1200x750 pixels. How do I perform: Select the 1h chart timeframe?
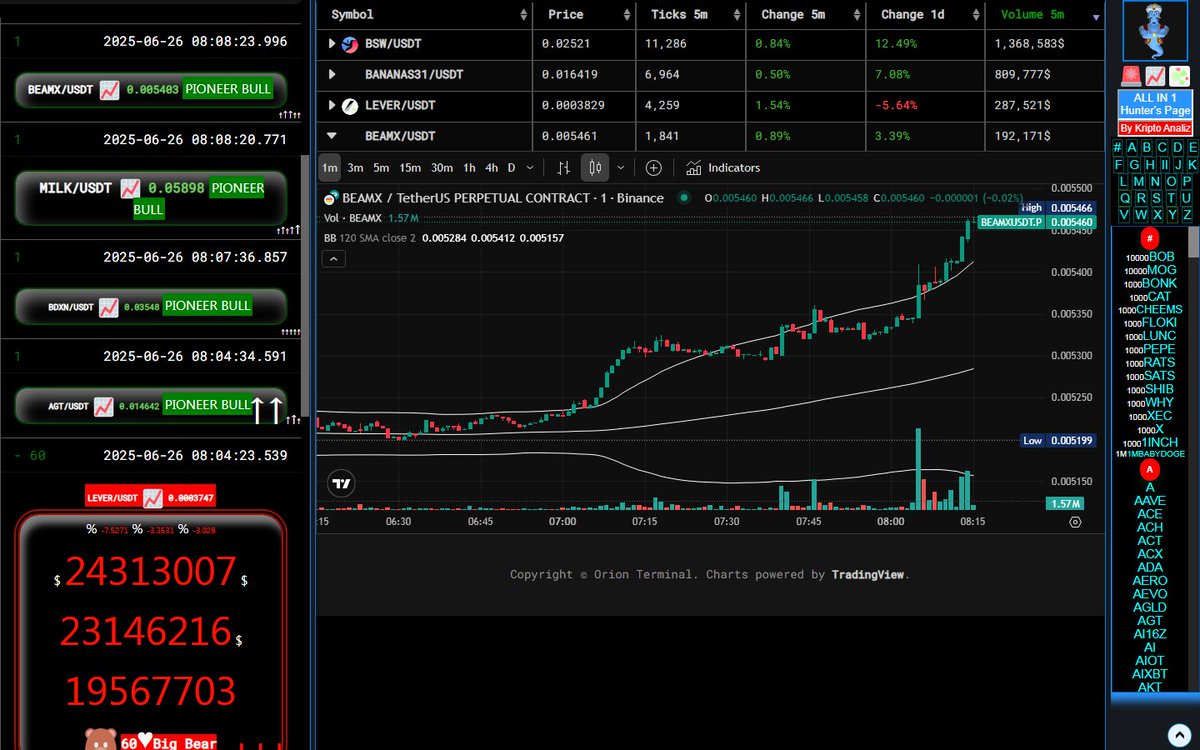click(x=469, y=168)
